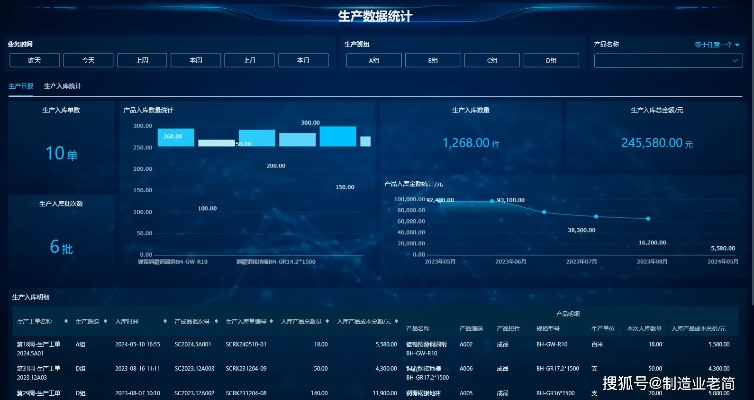Switch to the 生产入库统计 tab

63,86
